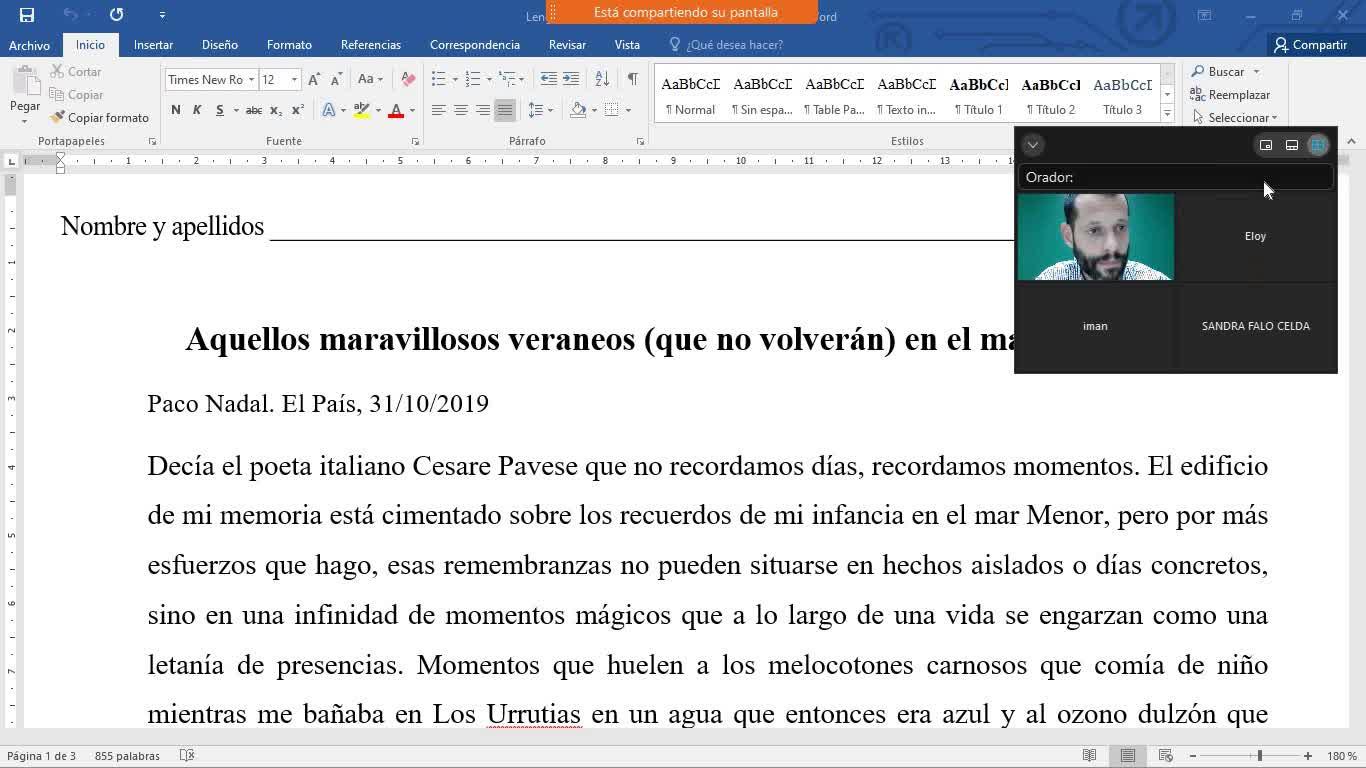This screenshot has width=1366, height=768.
Task: Align text to the left
Action: point(439,110)
